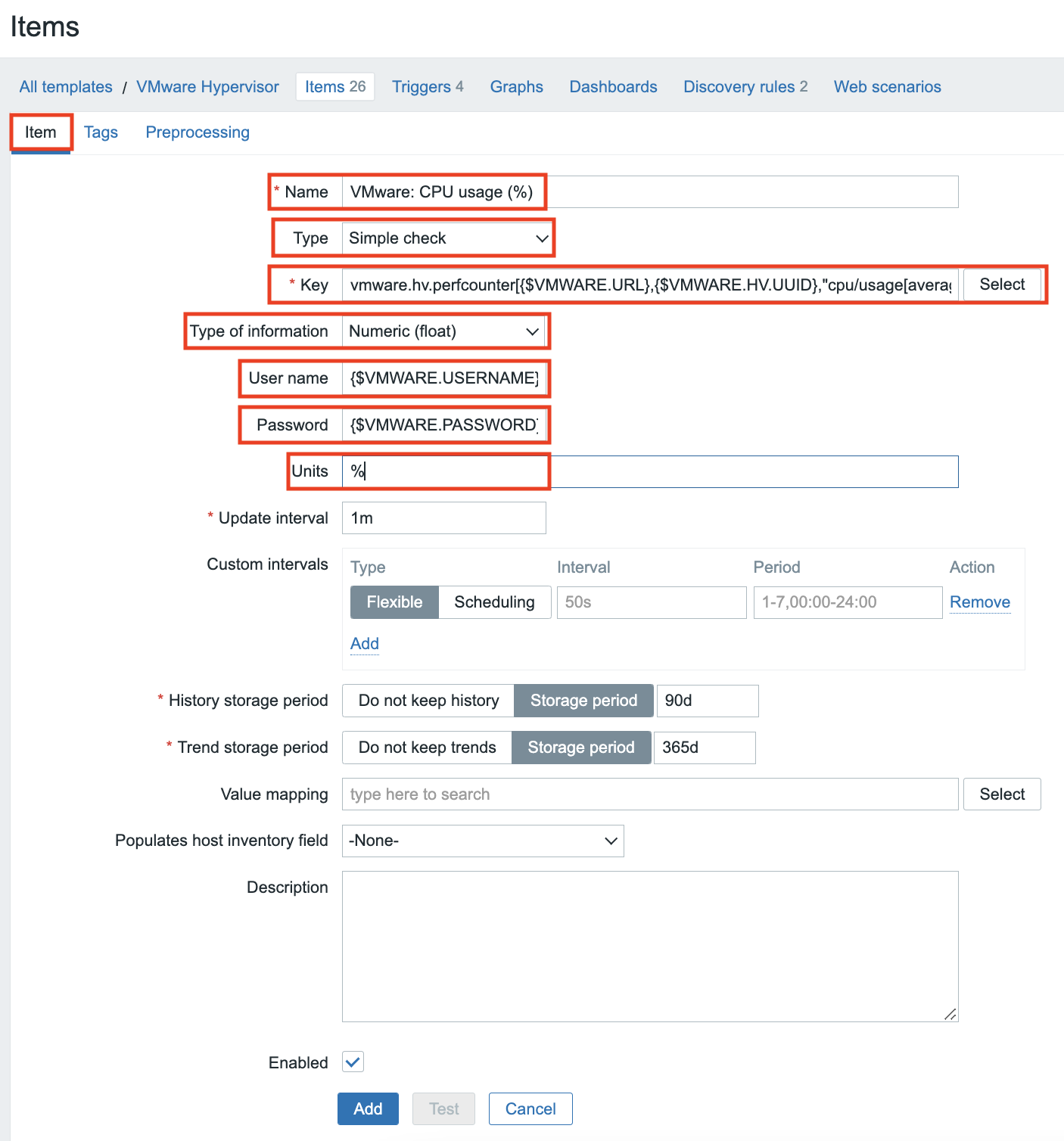The width and height of the screenshot is (1064, 1141).
Task: Click the Add button to save item
Action: 368,1108
